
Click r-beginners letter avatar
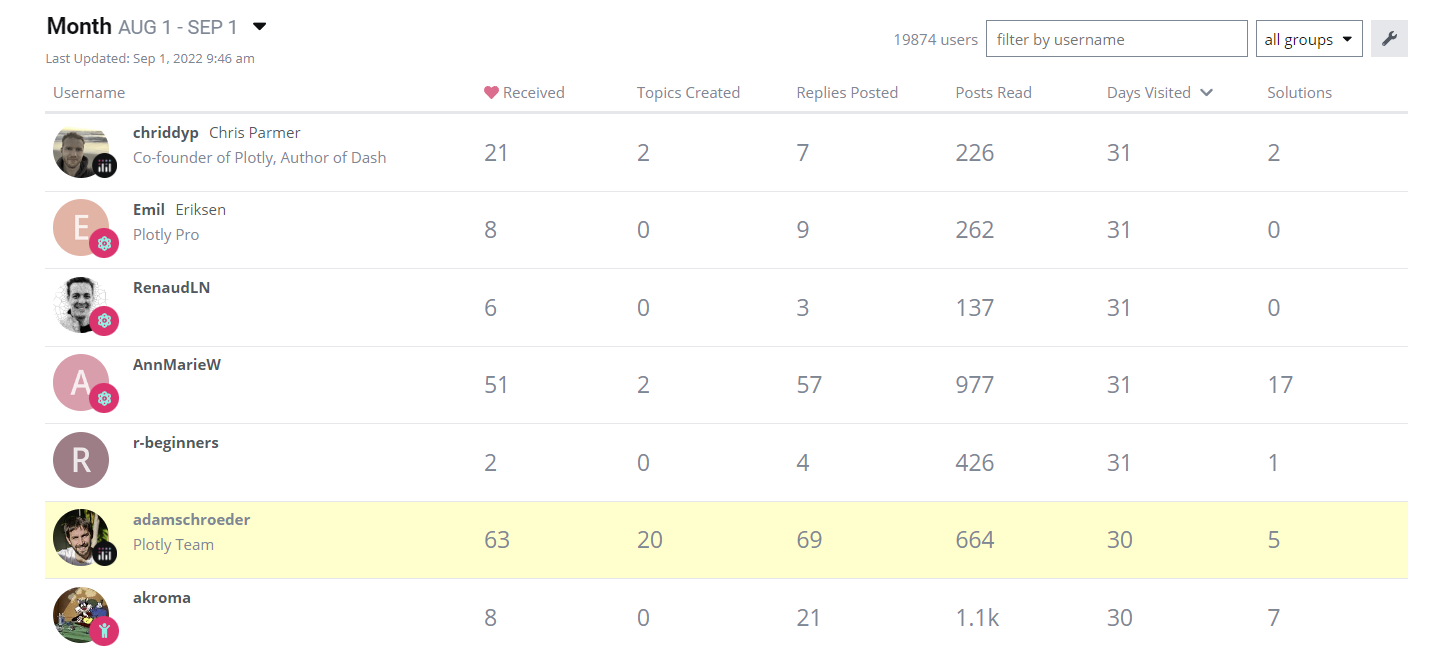tap(81, 460)
